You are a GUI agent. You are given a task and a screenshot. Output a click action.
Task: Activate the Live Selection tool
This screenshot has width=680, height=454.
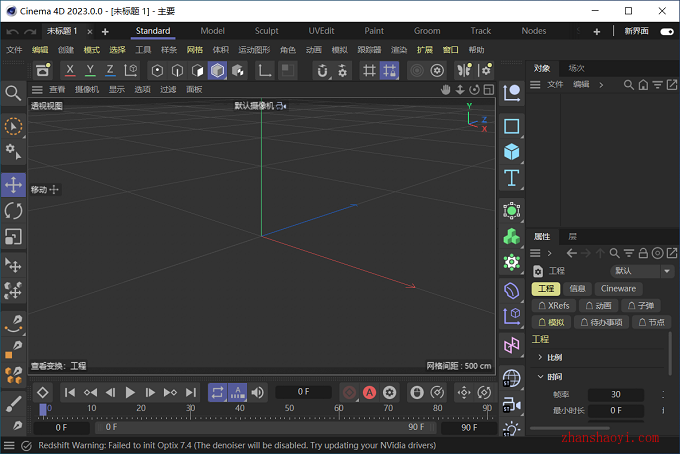pyautogui.click(x=13, y=127)
